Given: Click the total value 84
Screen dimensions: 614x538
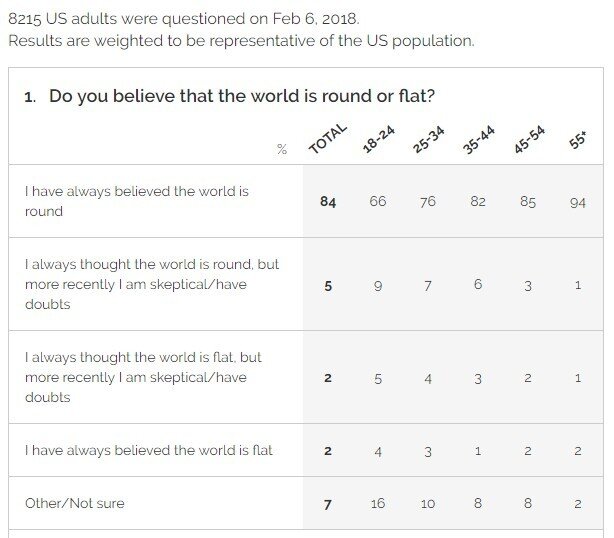Looking at the screenshot, I should click(328, 202).
